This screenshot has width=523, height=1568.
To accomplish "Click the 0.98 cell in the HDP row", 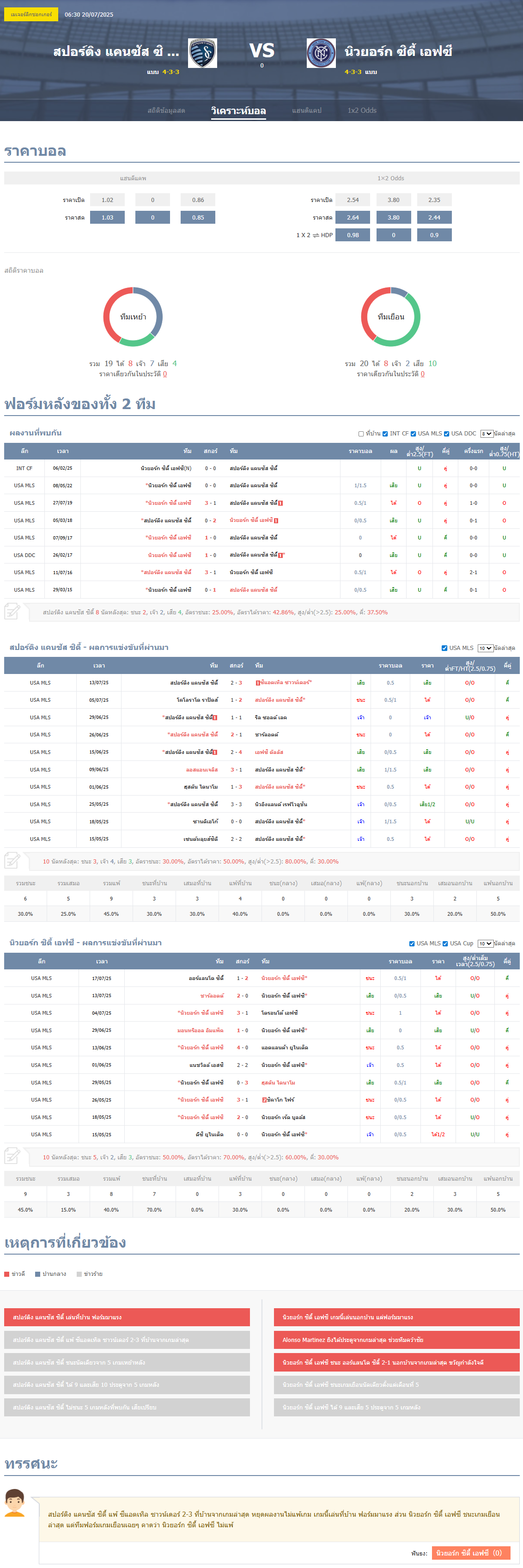I will [x=353, y=235].
